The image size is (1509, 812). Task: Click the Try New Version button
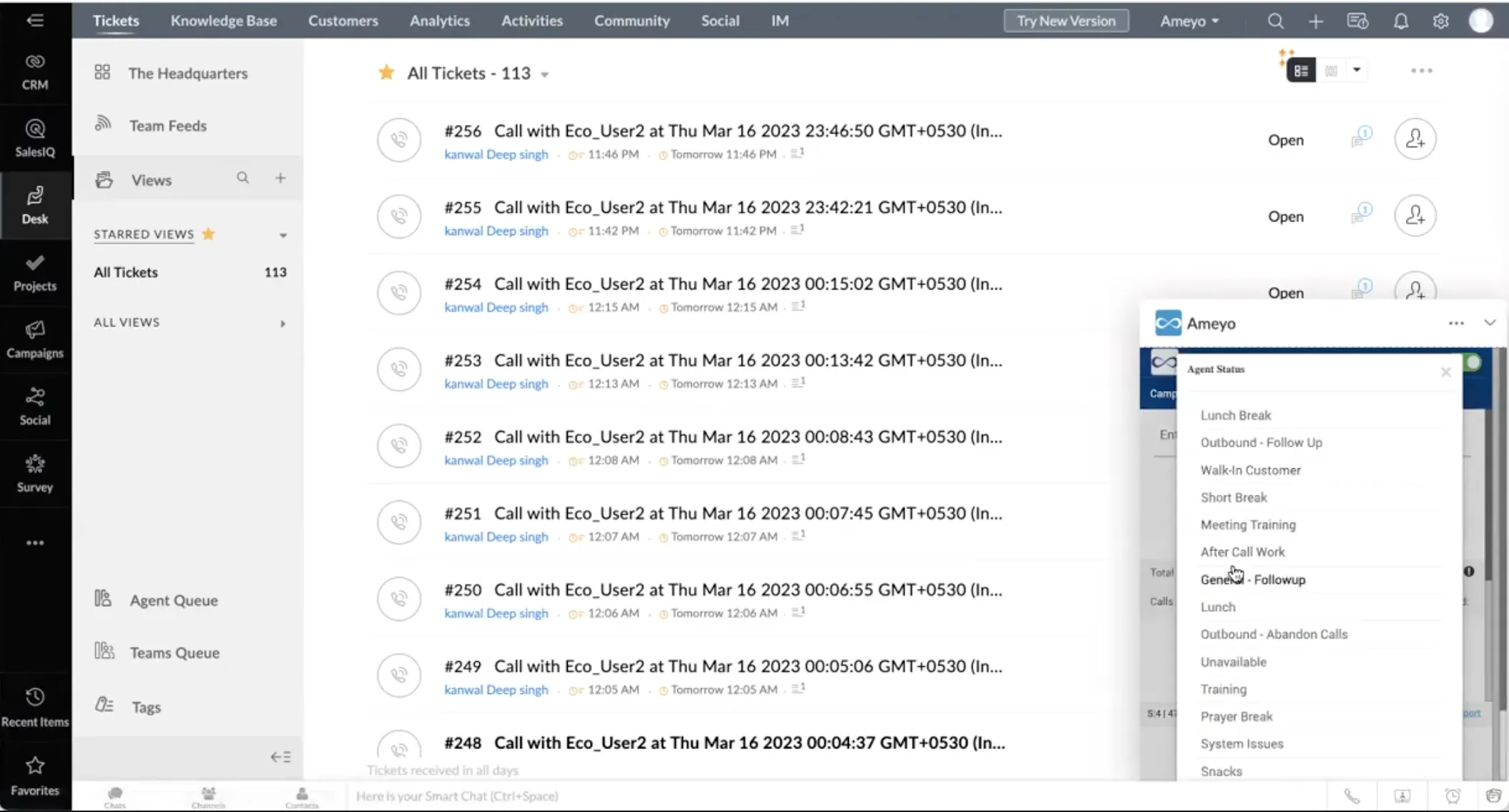[x=1066, y=21]
